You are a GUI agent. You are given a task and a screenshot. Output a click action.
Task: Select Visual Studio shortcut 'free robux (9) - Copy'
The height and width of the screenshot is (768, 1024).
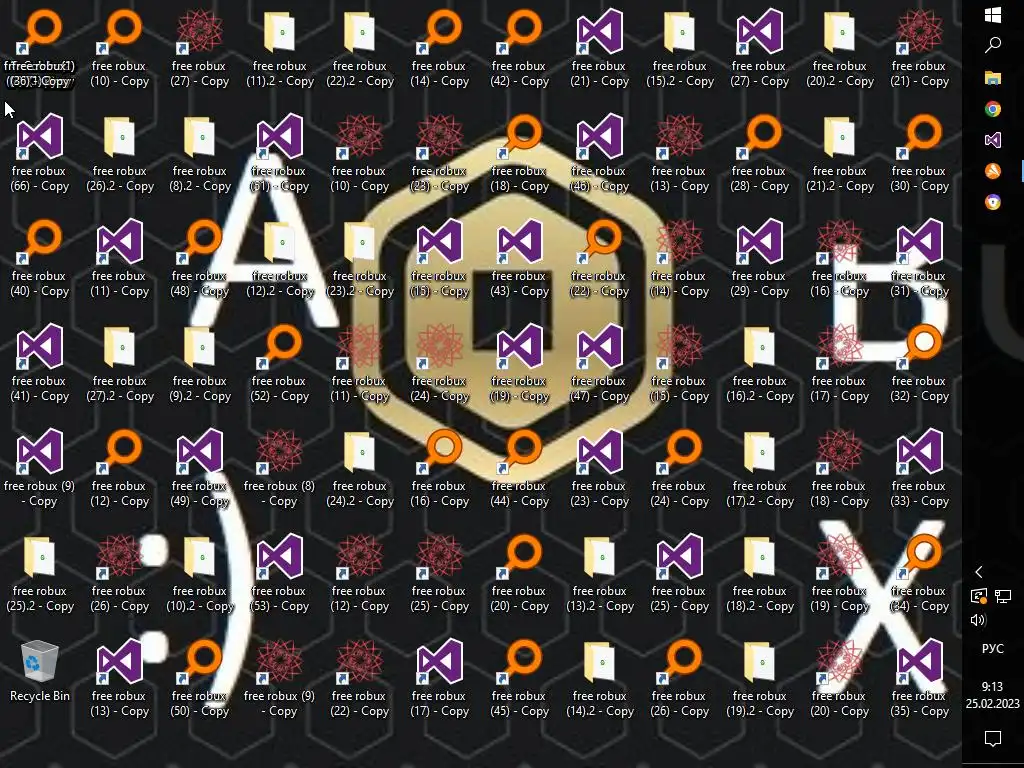[x=40, y=469]
